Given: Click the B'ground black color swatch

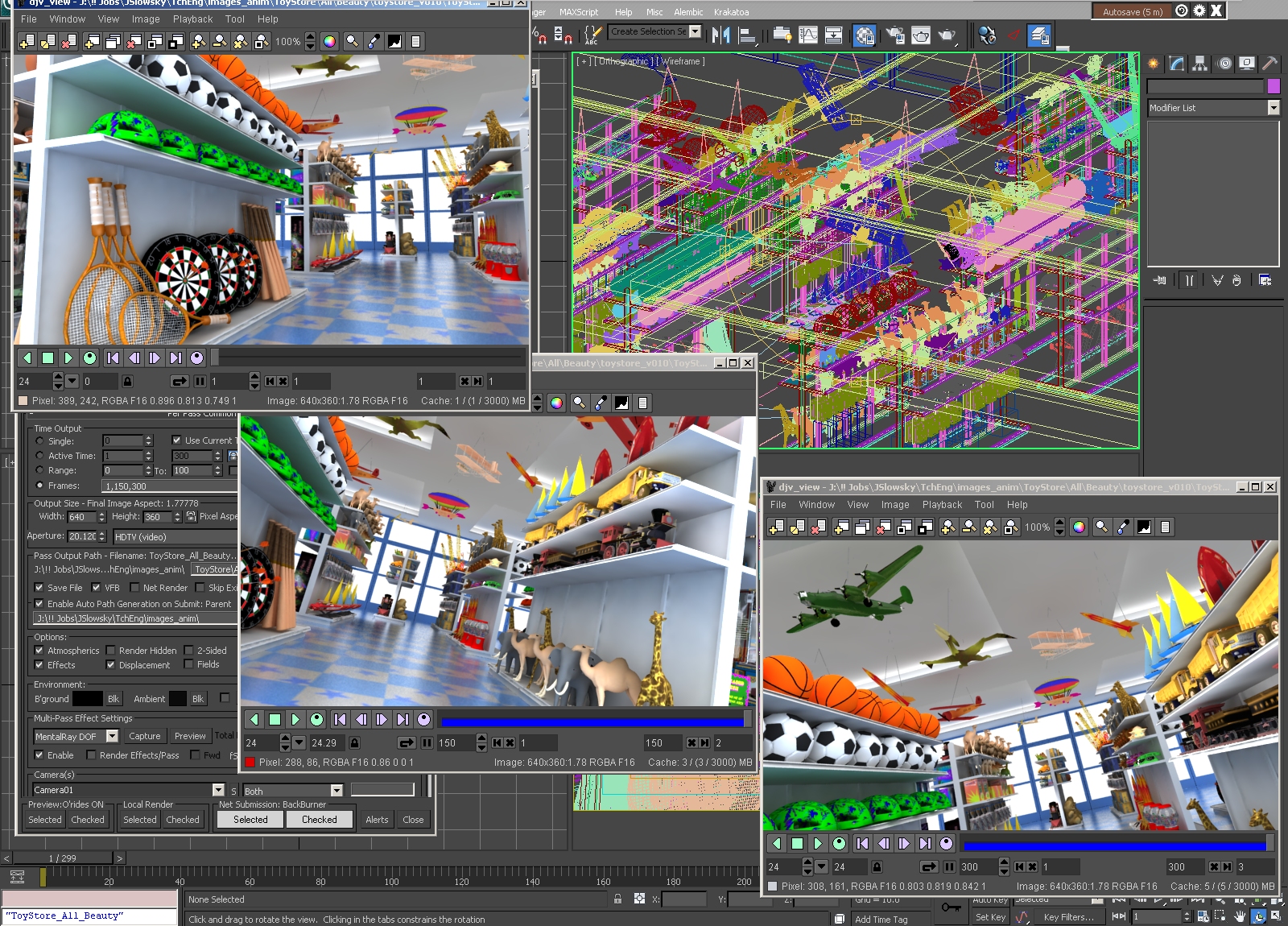Looking at the screenshot, I should (x=87, y=699).
